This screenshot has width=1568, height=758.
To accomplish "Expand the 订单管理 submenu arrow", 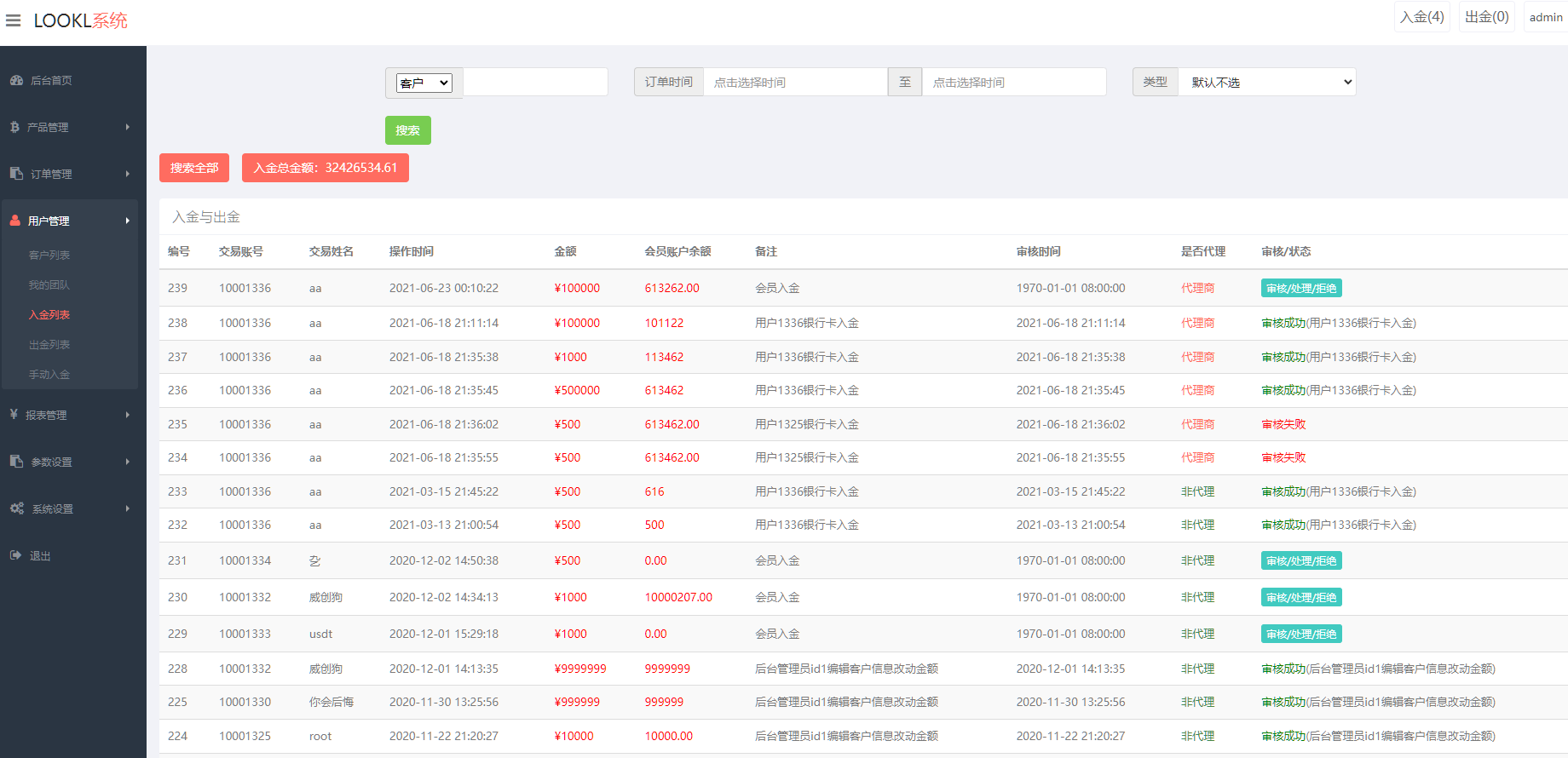I will tap(128, 174).
